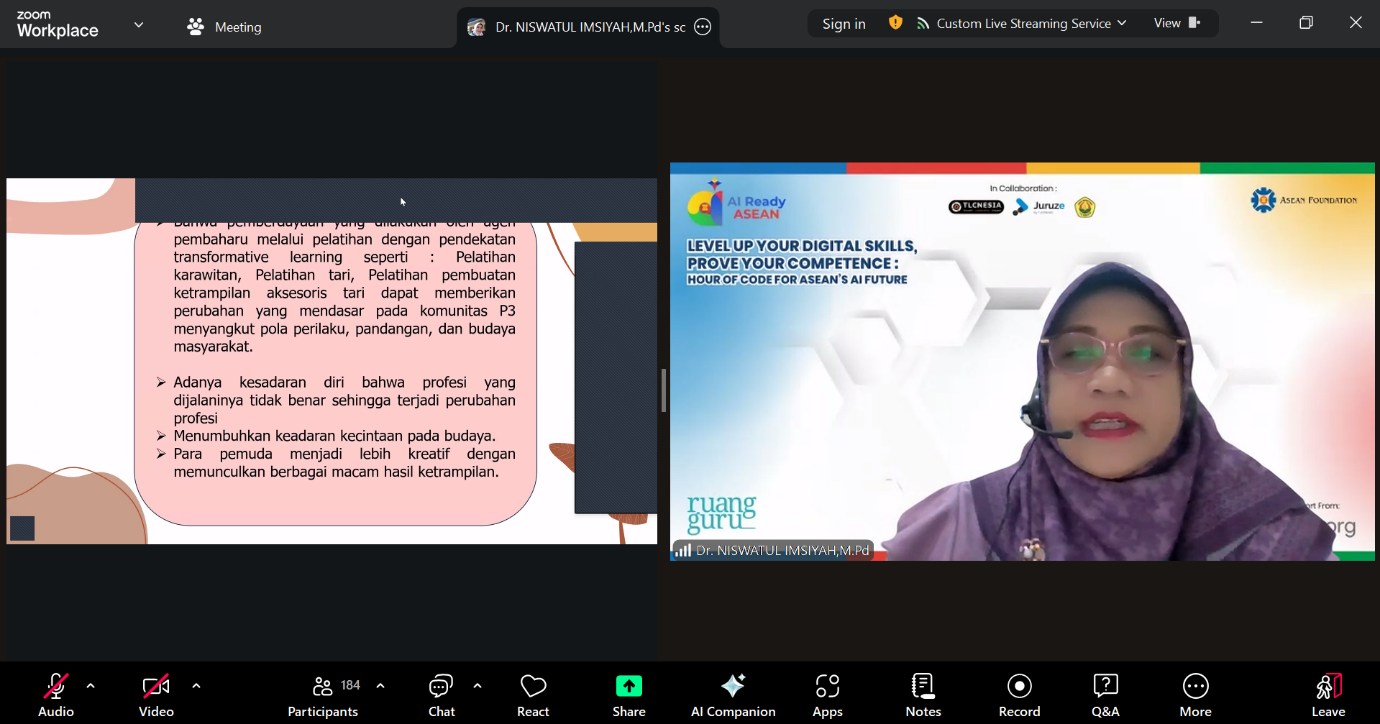
Task: Open the Participants panel
Action: 323,695
